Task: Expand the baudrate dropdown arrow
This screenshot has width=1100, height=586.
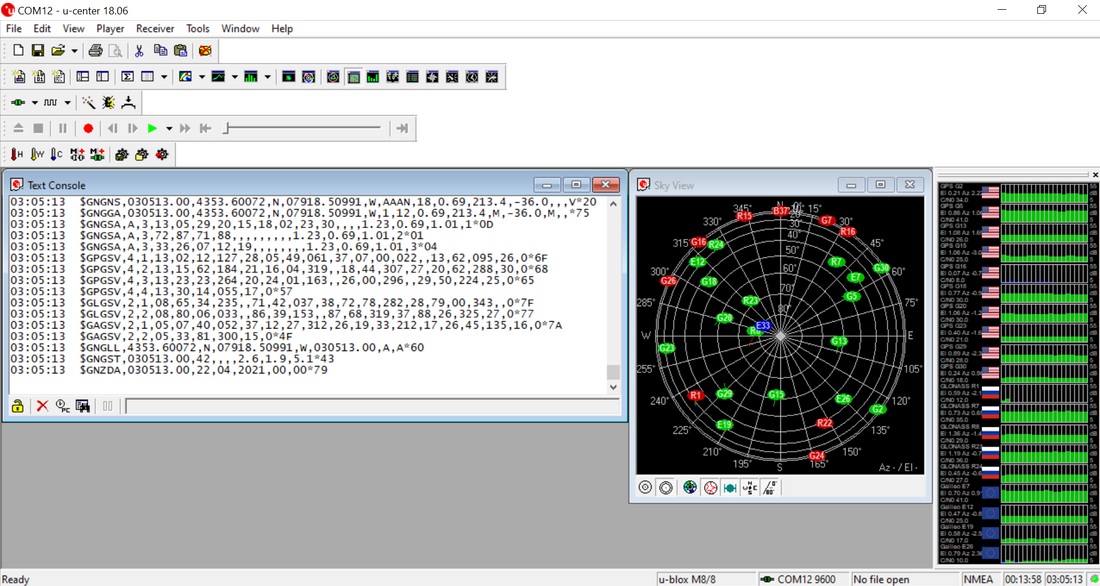Action: (x=68, y=102)
